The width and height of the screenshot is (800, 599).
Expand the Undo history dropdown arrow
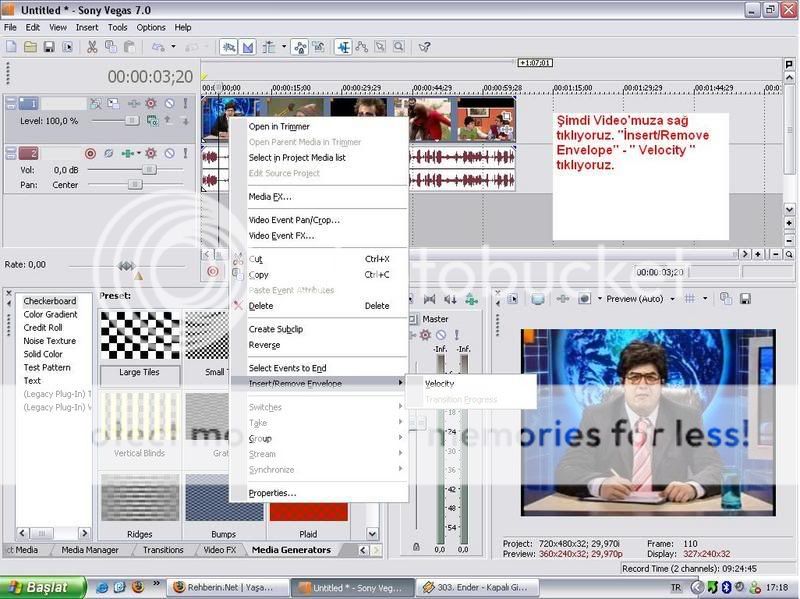173,47
